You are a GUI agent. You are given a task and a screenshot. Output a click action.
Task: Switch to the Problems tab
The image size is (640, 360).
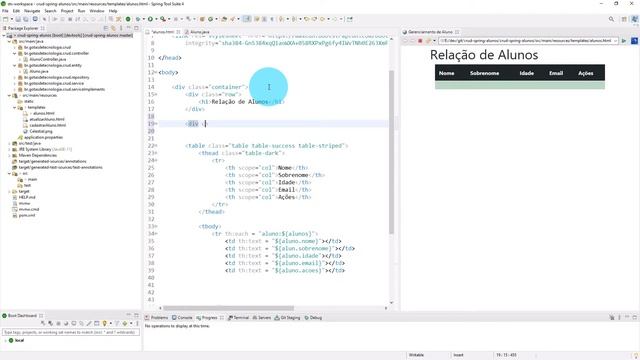tap(157, 317)
